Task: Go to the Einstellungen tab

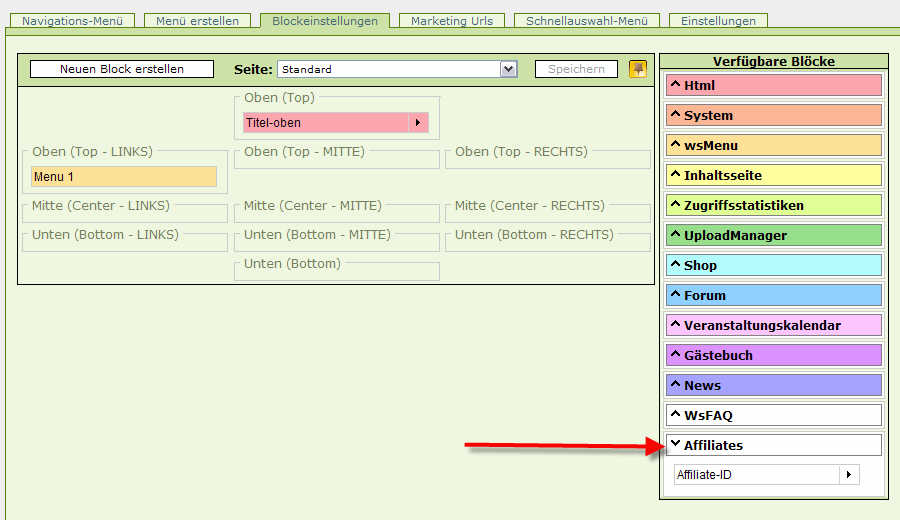Action: [718, 21]
